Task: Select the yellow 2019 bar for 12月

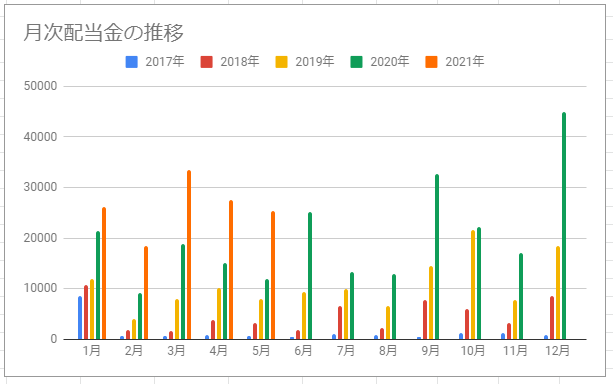Action: coord(558,292)
